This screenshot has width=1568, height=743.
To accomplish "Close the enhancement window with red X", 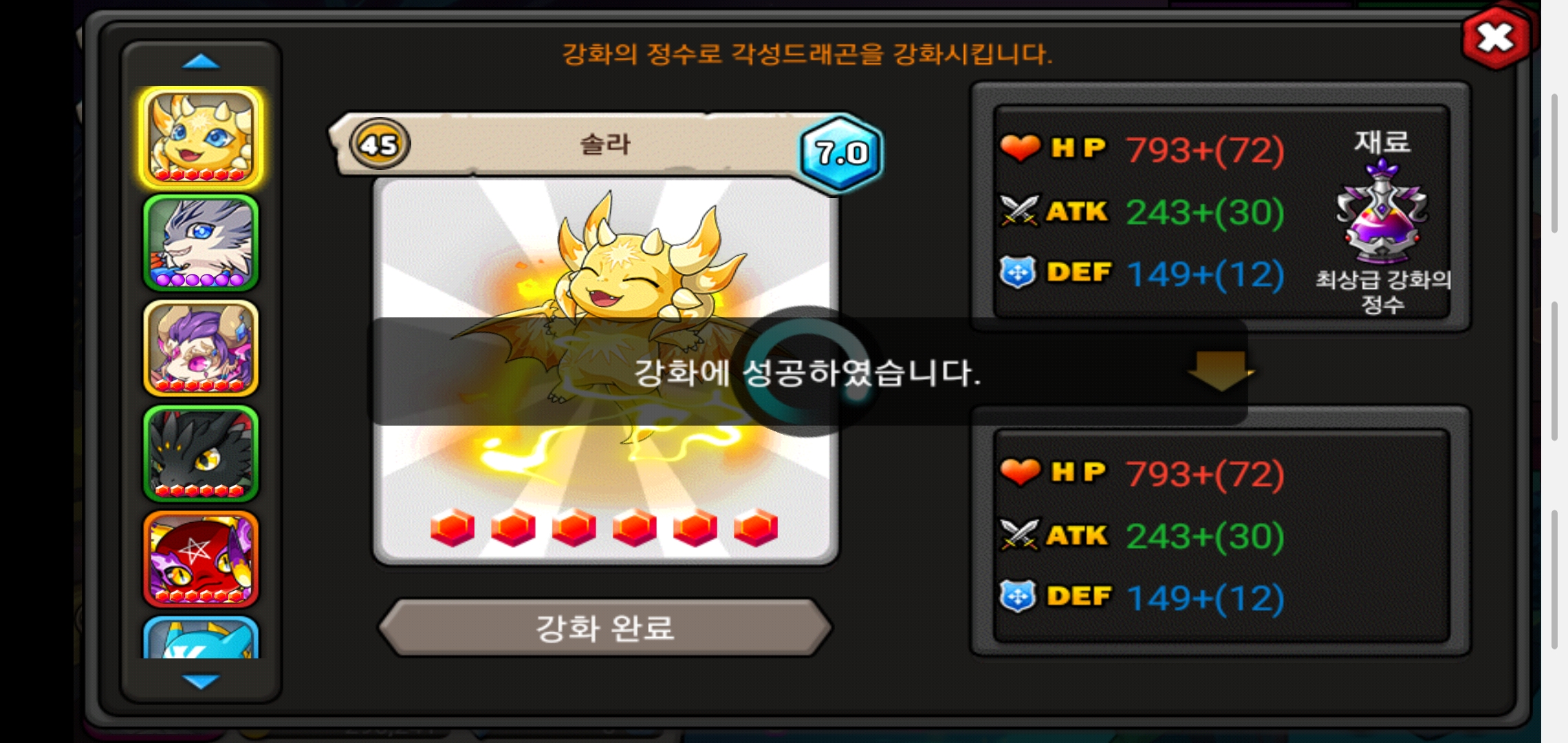I will (x=1496, y=38).
